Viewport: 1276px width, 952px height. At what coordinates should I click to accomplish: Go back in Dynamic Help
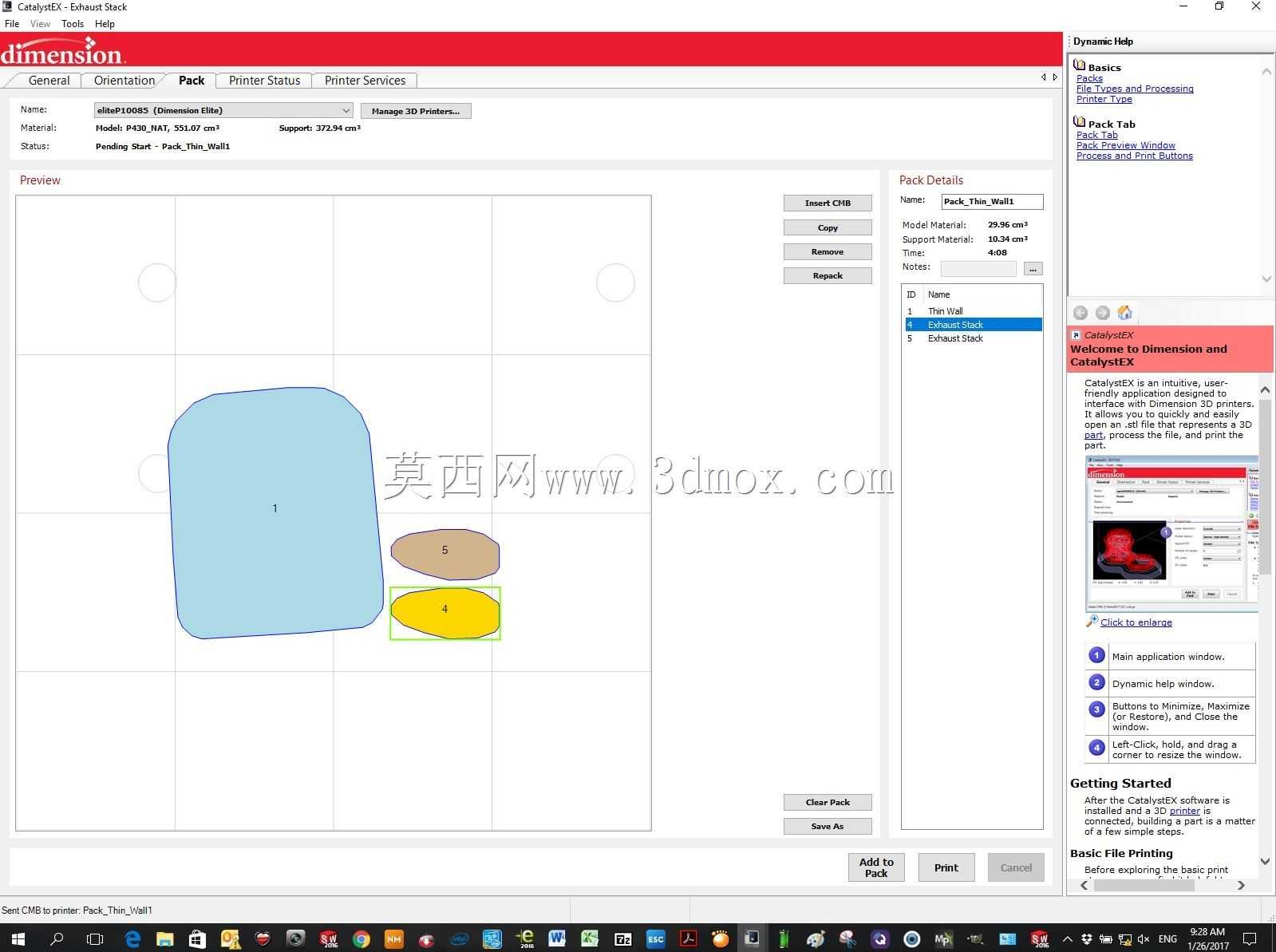click(1080, 313)
